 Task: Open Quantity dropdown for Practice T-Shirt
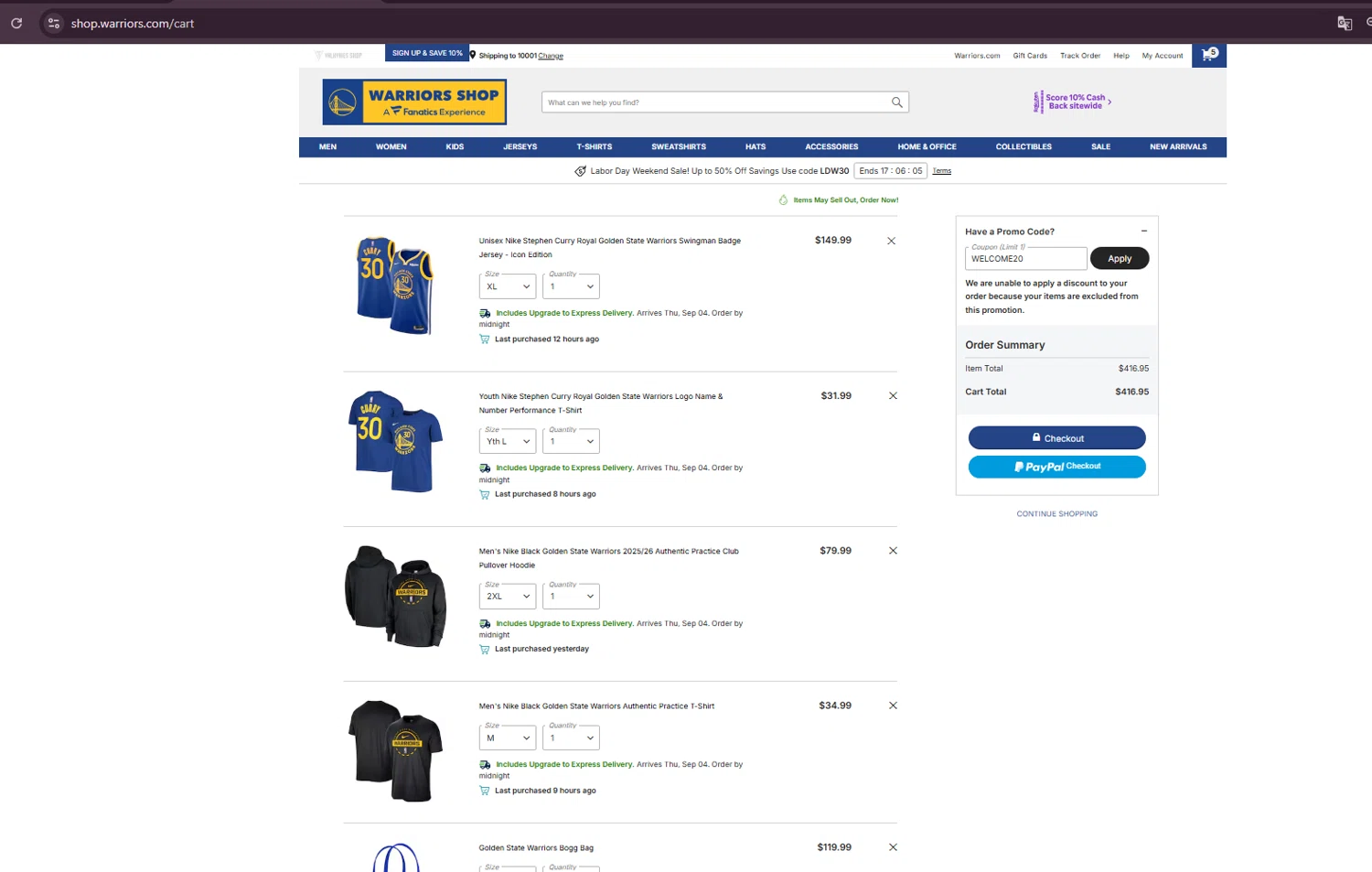pos(571,737)
